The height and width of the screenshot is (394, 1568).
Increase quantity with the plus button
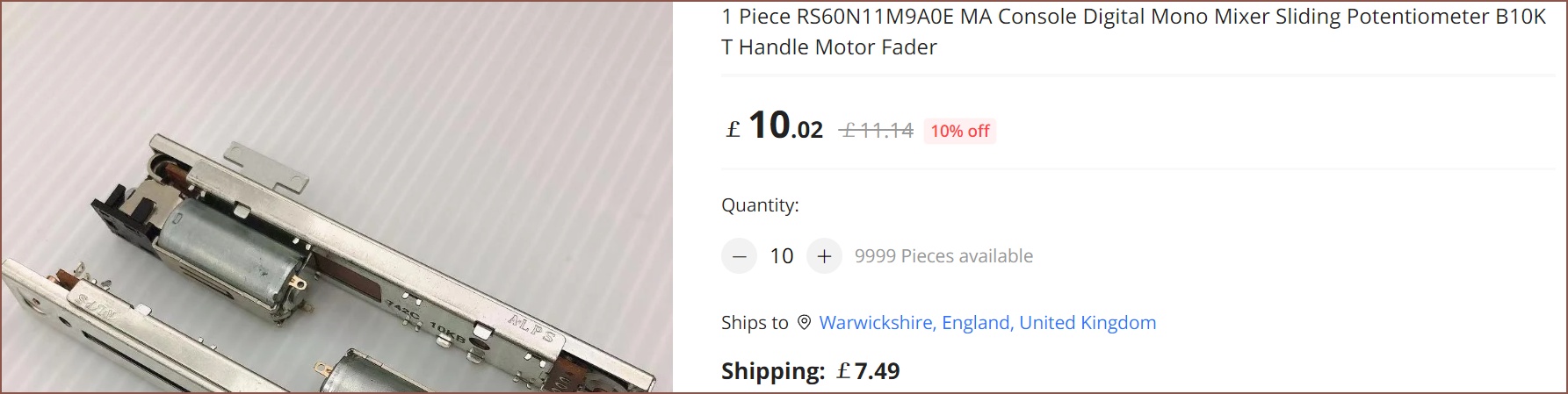(824, 256)
